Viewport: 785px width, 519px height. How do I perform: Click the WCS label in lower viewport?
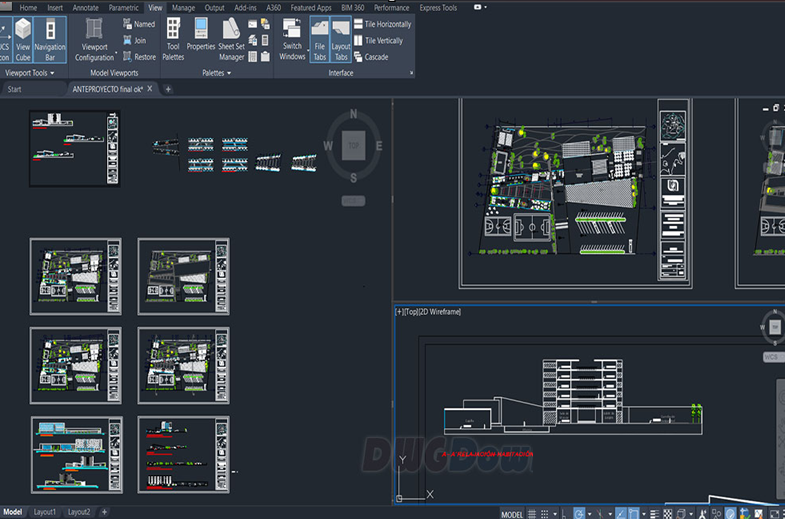click(771, 357)
